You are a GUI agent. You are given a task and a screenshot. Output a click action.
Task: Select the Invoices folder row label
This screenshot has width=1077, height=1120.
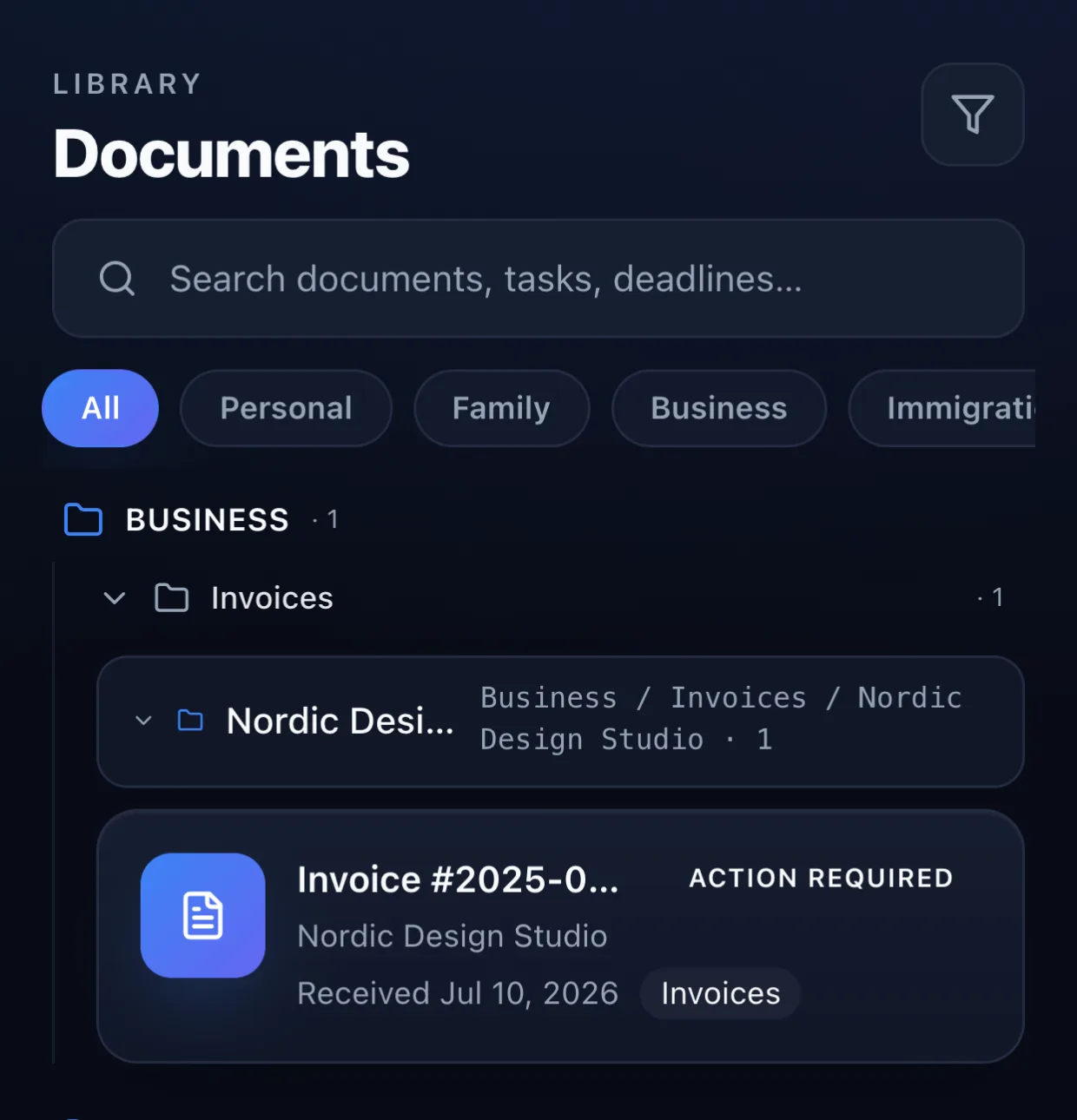(272, 598)
